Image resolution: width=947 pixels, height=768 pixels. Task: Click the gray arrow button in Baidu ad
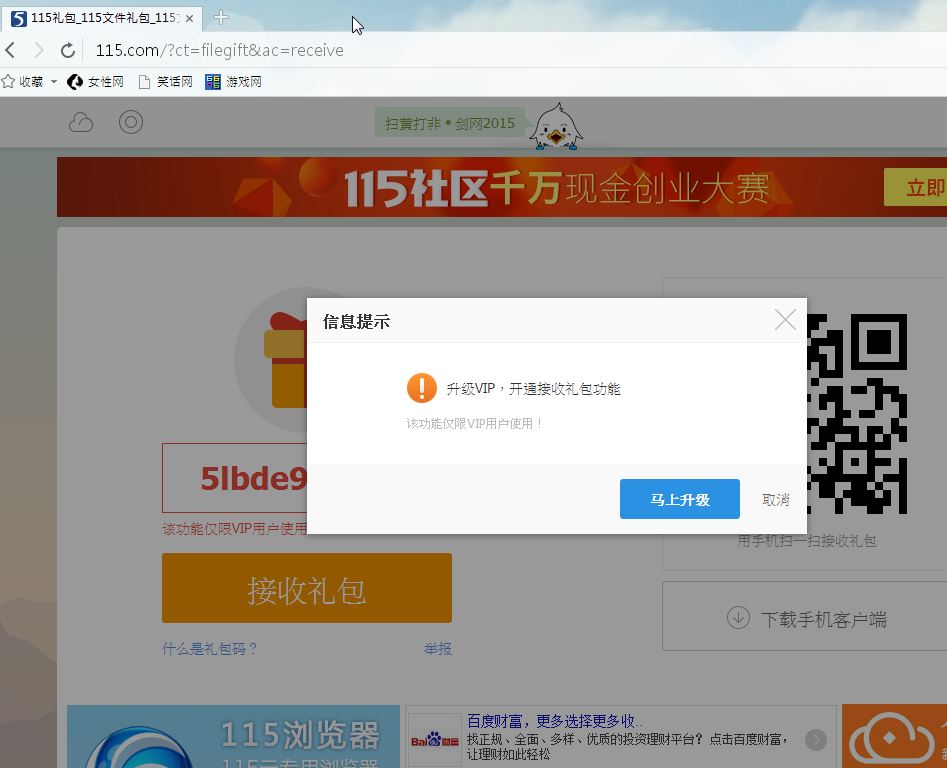tap(815, 740)
